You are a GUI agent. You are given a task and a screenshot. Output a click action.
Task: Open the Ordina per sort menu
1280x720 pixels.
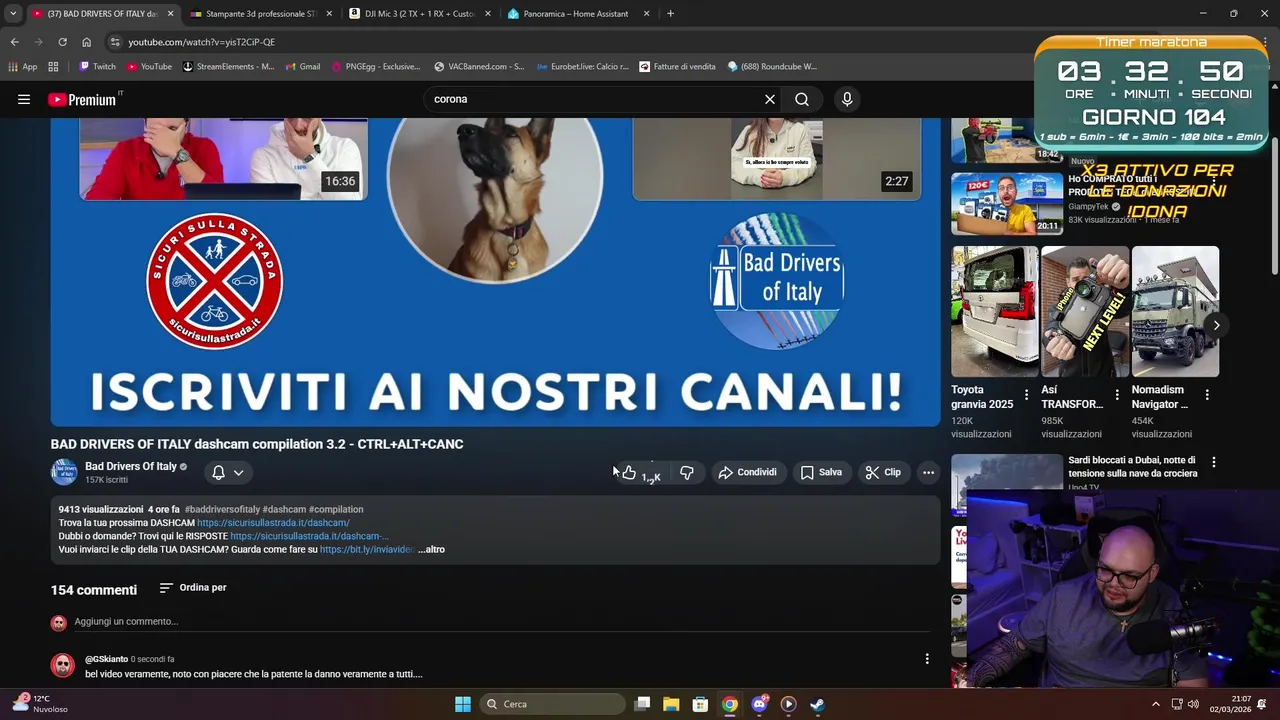193,588
